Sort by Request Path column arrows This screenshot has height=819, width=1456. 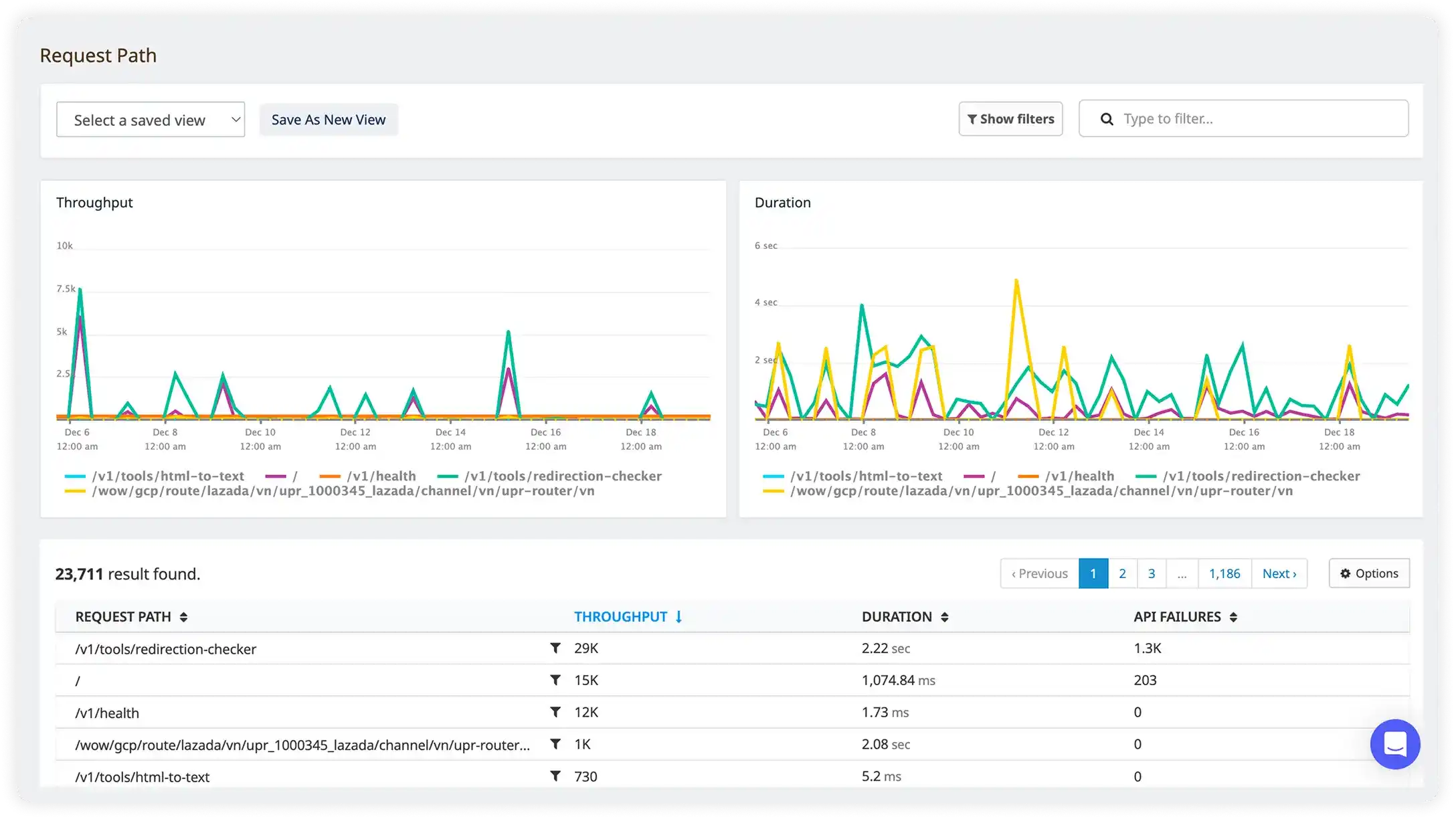point(183,617)
